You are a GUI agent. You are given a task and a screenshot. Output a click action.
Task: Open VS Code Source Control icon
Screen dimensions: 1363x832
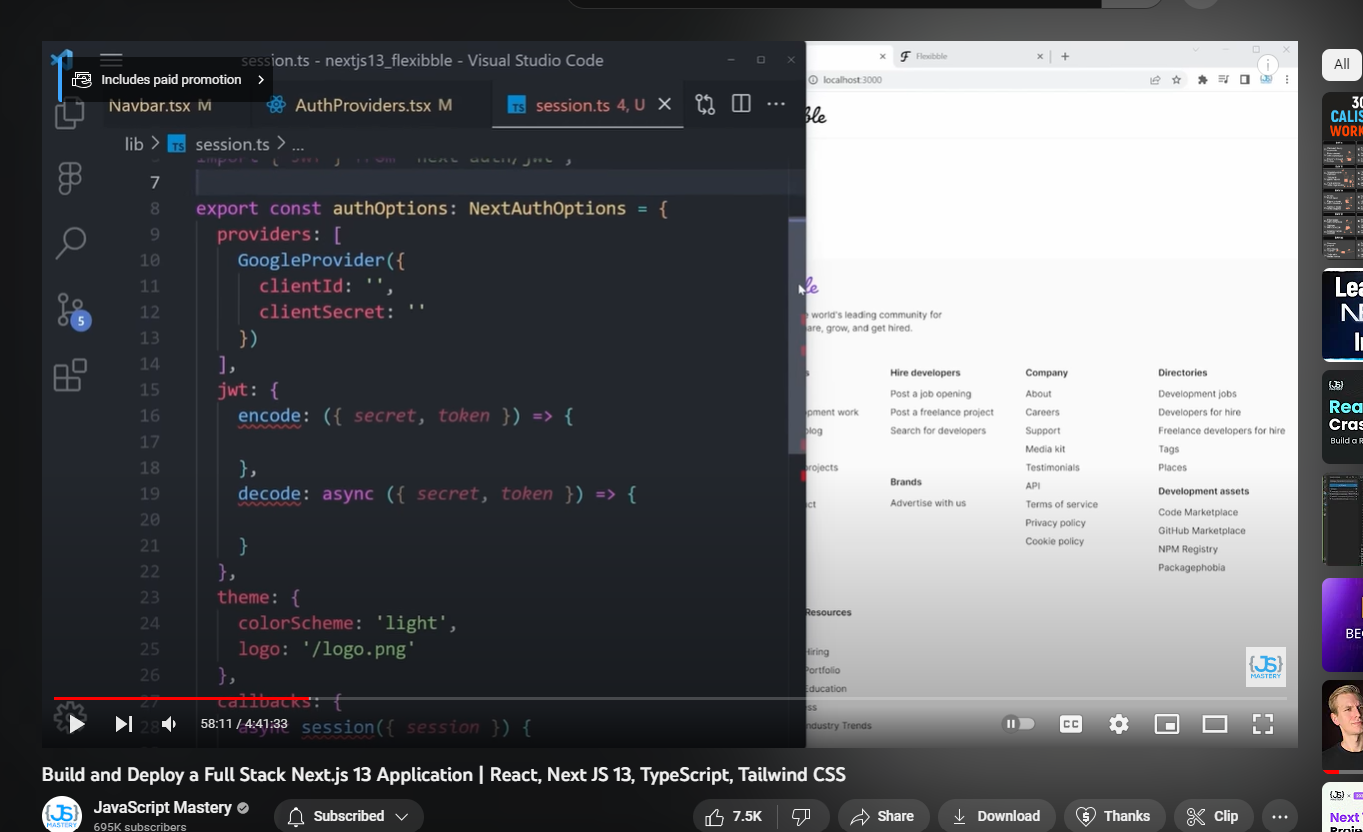tap(70, 309)
